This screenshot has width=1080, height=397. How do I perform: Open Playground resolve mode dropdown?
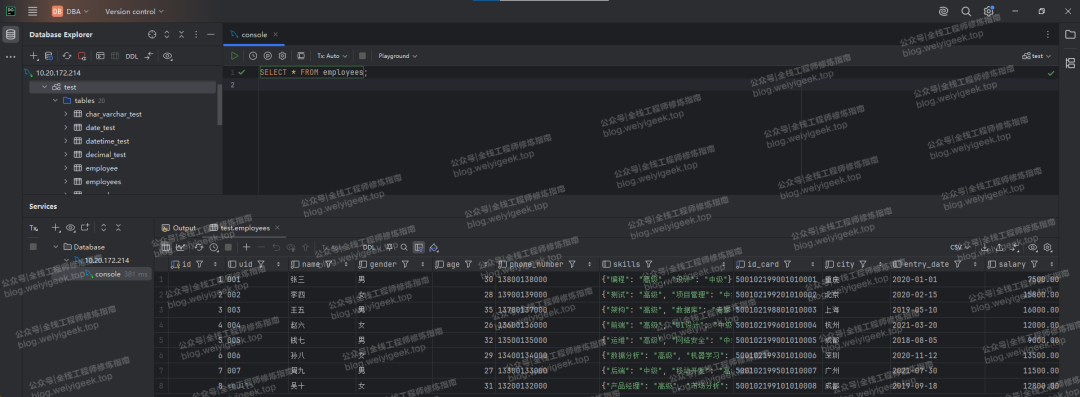pyautogui.click(x=397, y=56)
